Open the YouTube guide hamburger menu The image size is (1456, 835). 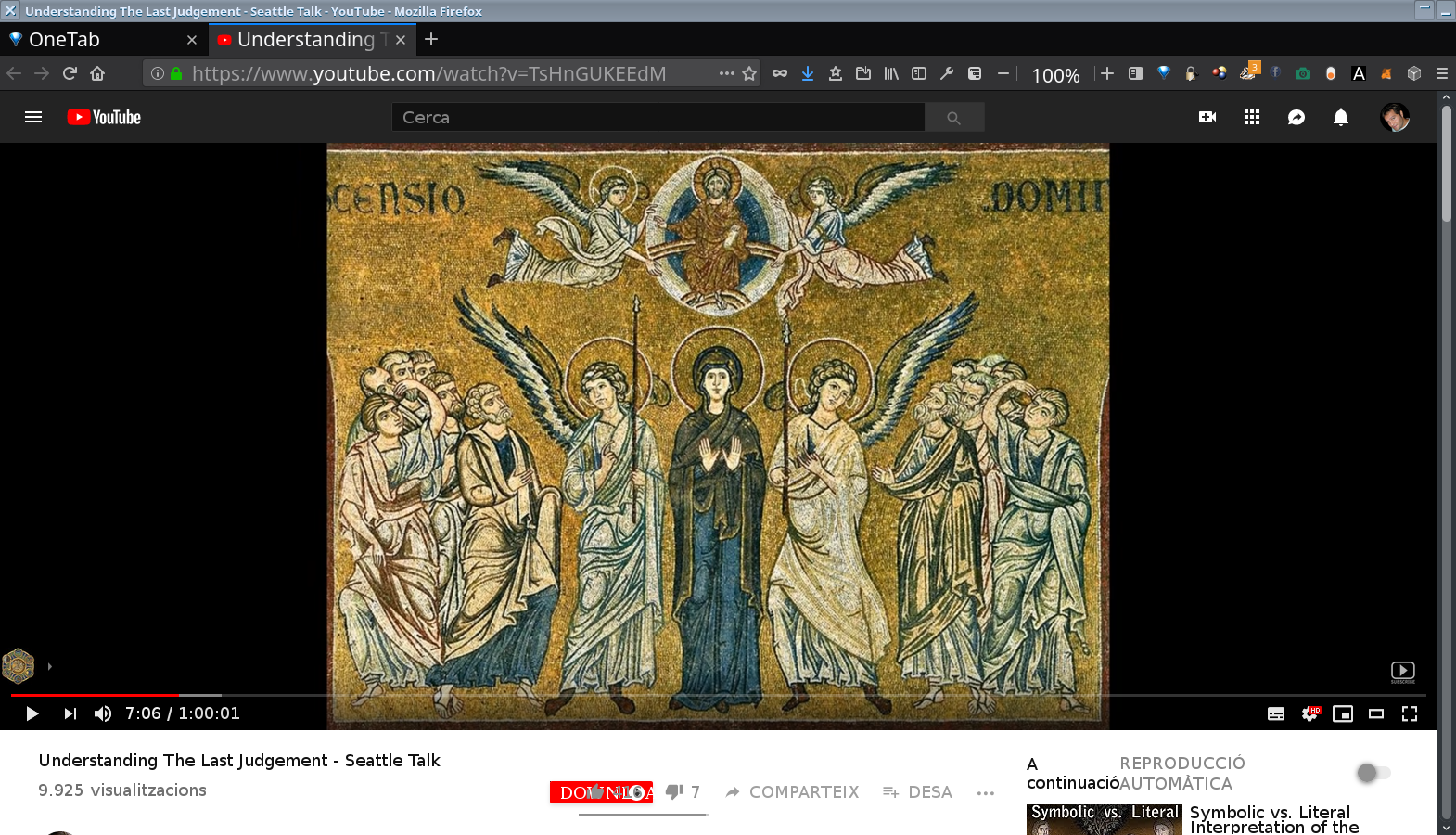point(33,117)
